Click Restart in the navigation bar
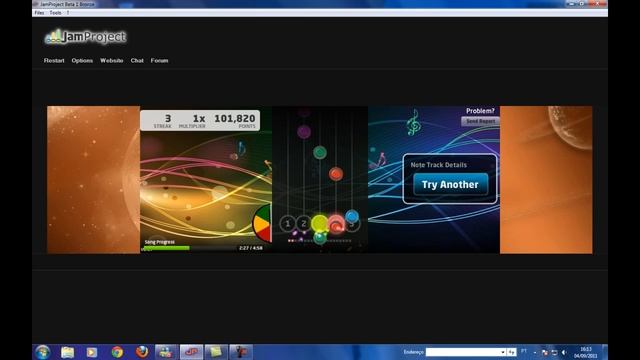The height and width of the screenshot is (360, 640). pyautogui.click(x=54, y=60)
